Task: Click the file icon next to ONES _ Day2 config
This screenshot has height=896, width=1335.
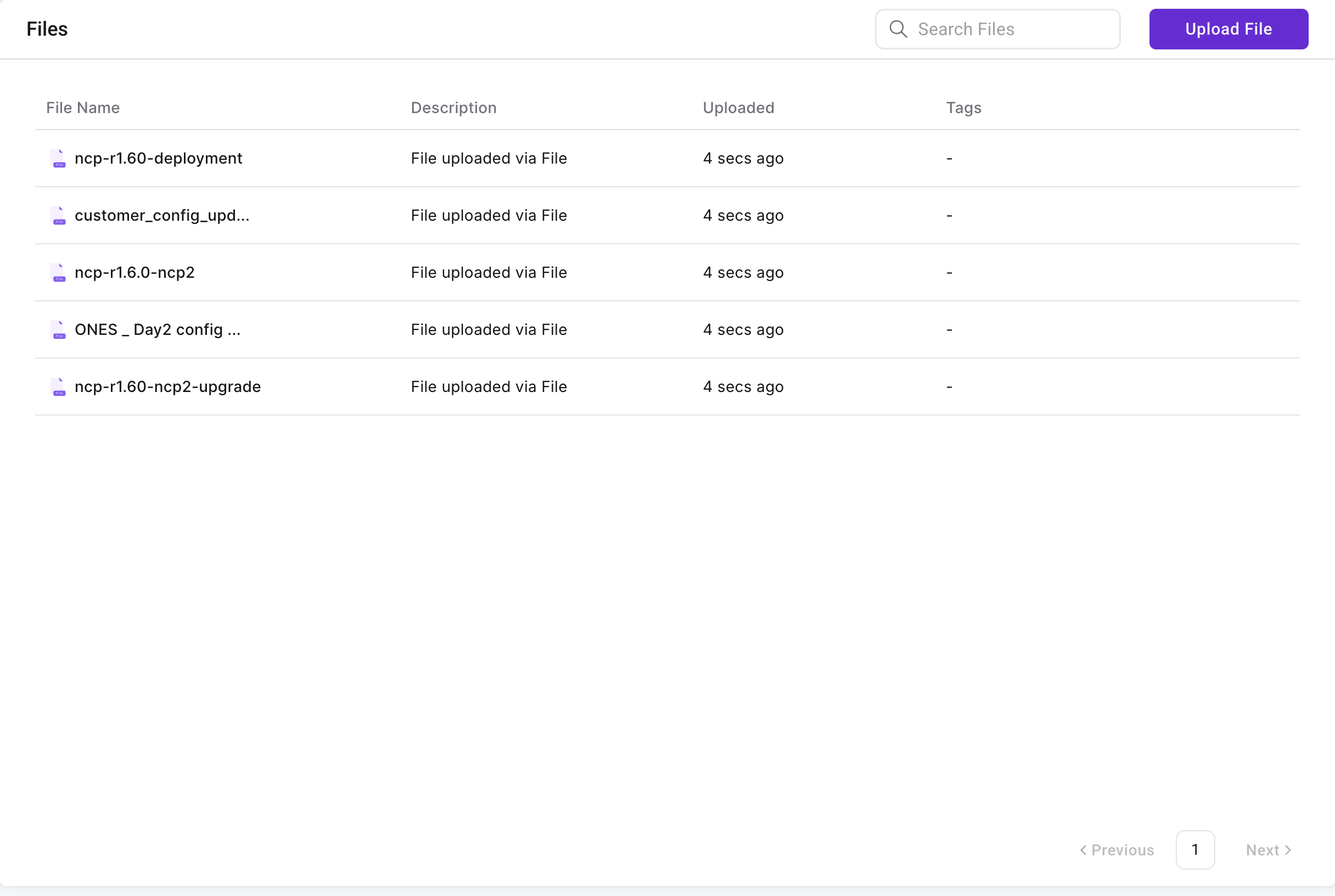Action: click(x=58, y=330)
